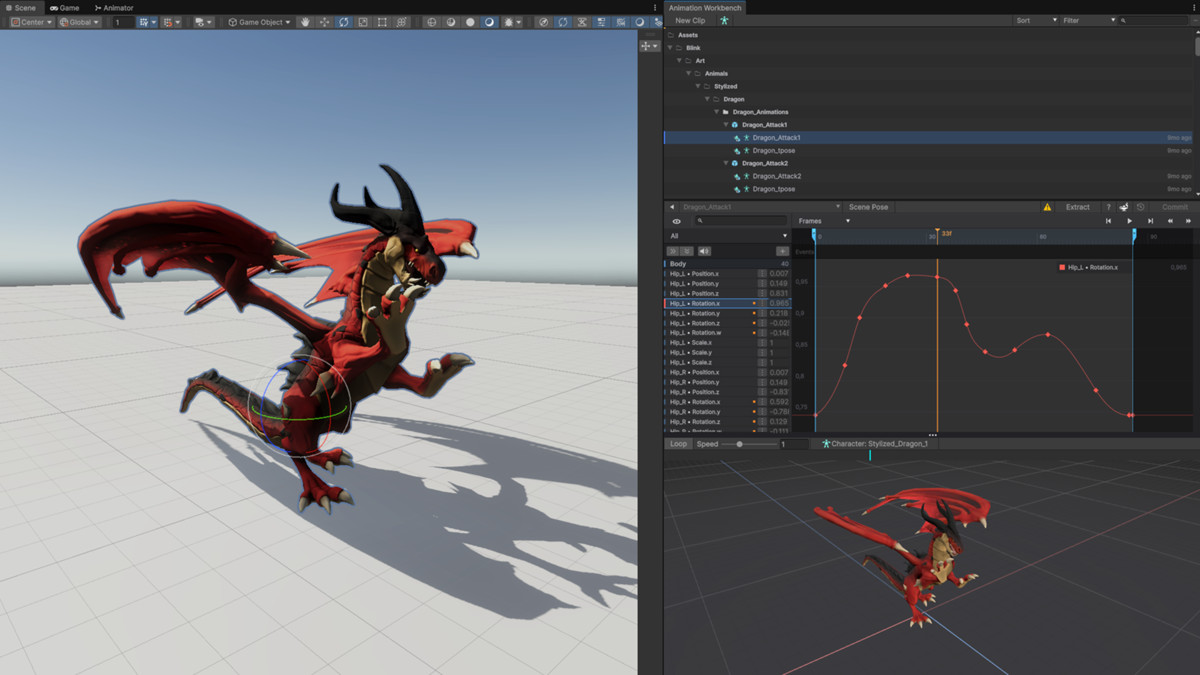
Task: Jump to first frame of the clip
Action: tap(1108, 221)
